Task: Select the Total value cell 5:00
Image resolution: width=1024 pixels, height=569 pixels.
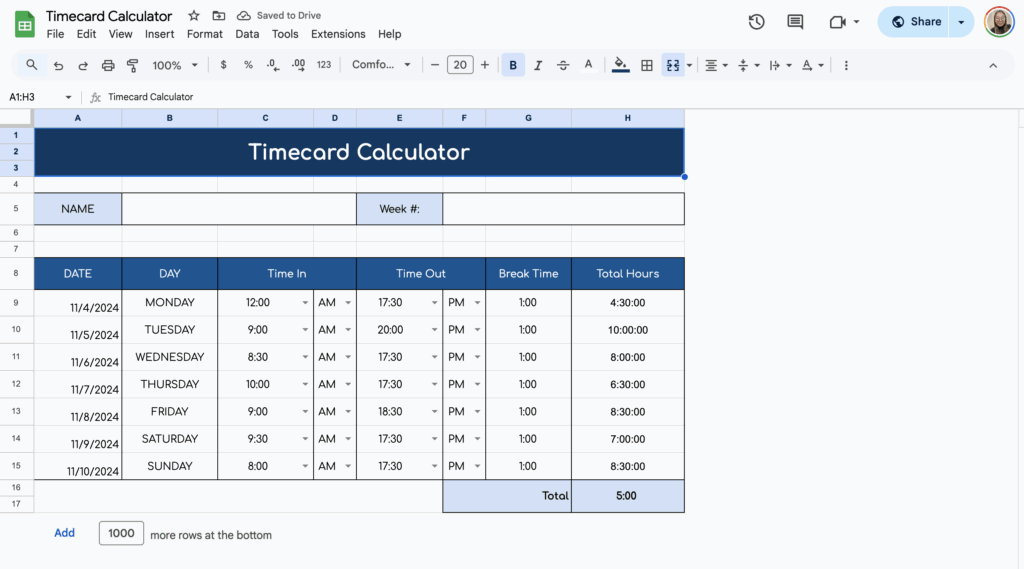Action: tap(628, 496)
